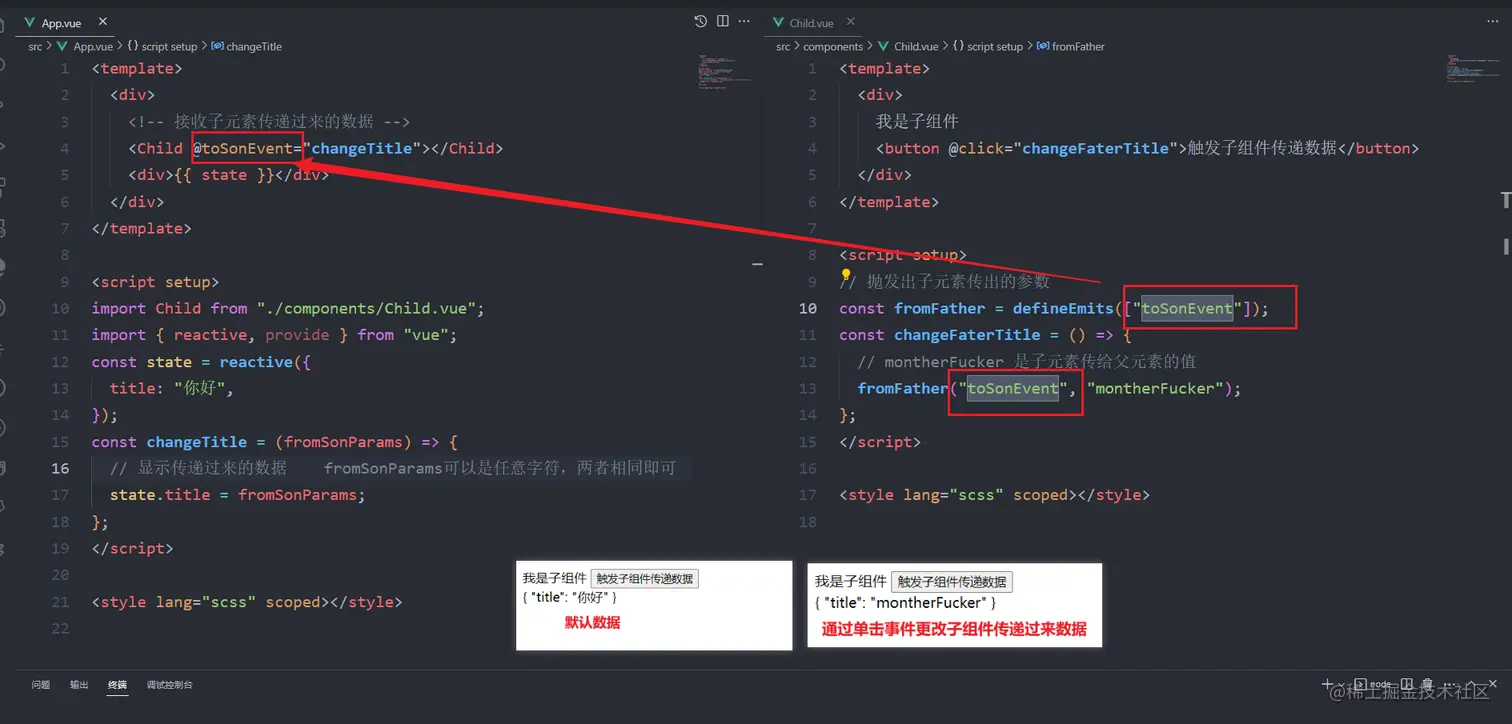The height and width of the screenshot is (724, 1512).
Task: Click defineEmits on line 10 of Child.vue
Action: tap(1063, 308)
